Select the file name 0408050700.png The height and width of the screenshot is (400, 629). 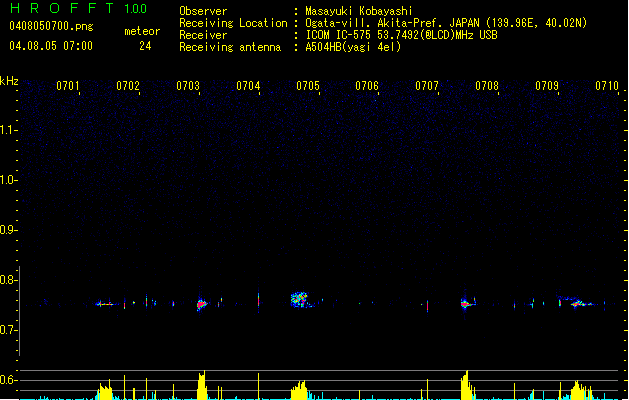pyautogui.click(x=51, y=26)
